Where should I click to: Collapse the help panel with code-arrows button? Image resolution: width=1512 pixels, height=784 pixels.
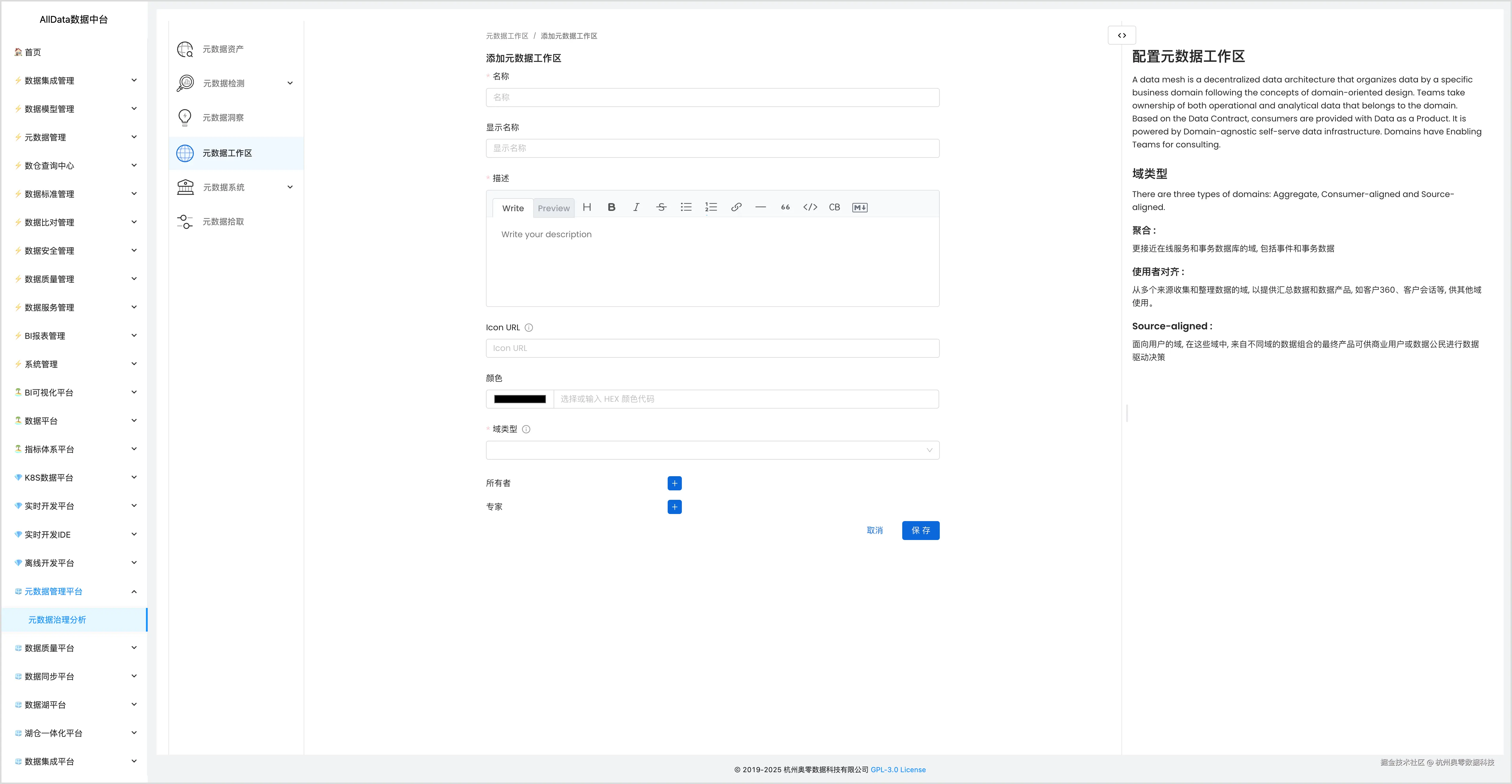click(x=1122, y=35)
